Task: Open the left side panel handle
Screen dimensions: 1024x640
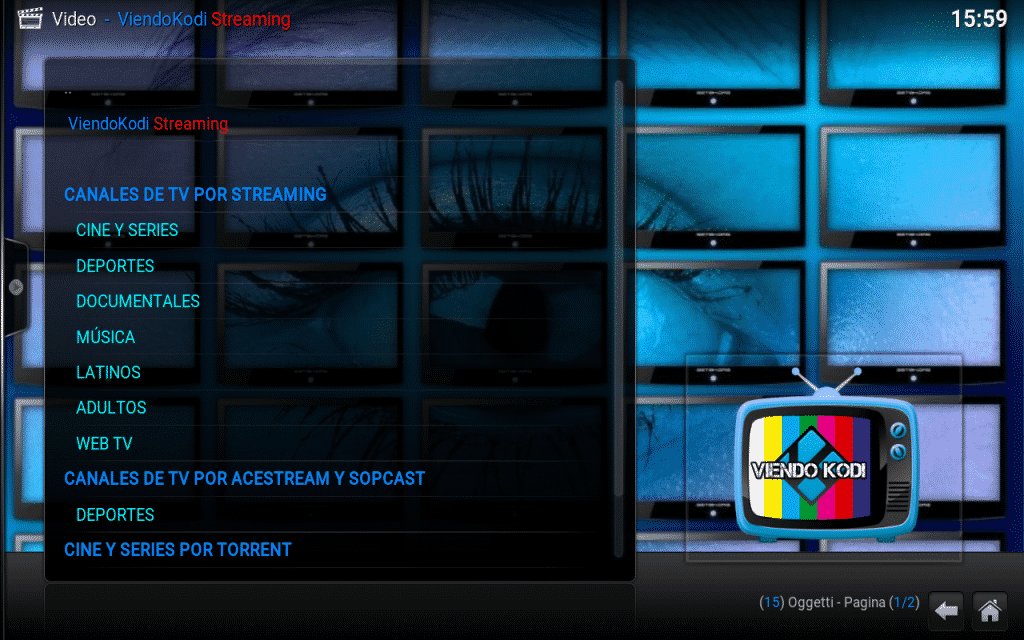Action: tap(15, 287)
